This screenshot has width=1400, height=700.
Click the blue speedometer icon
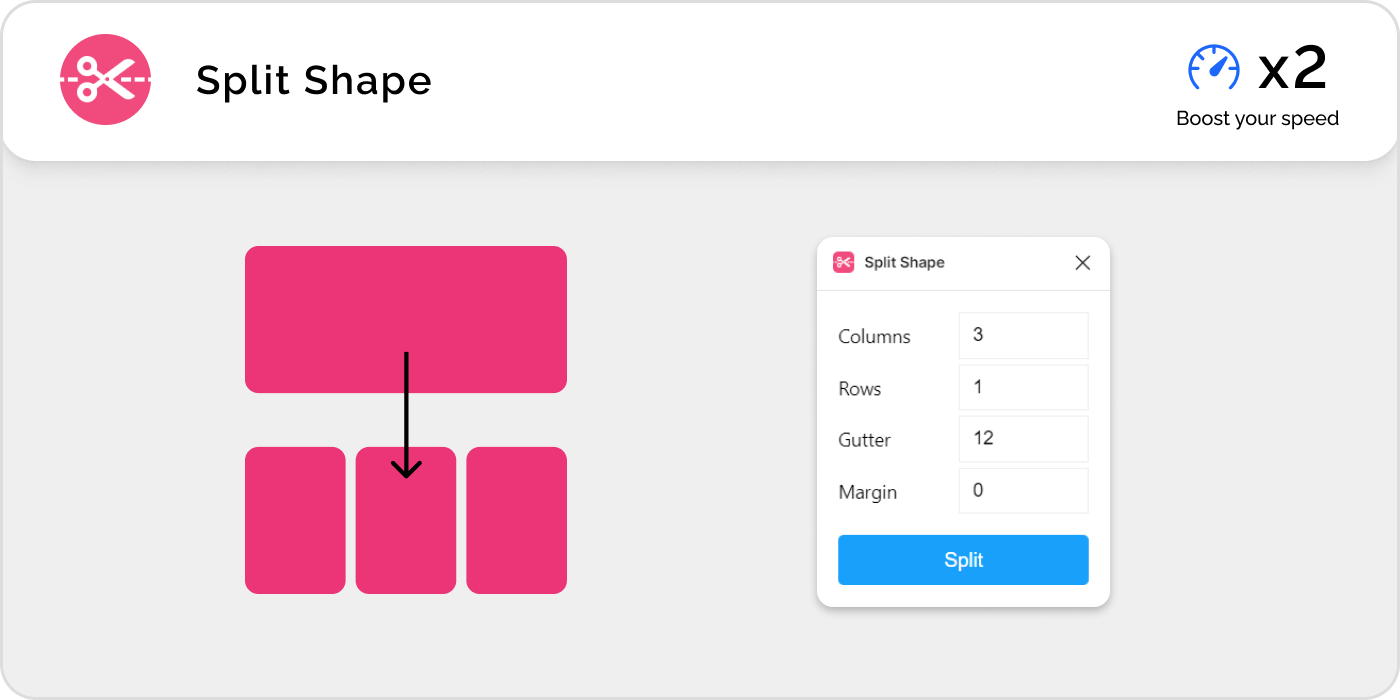1213,68
